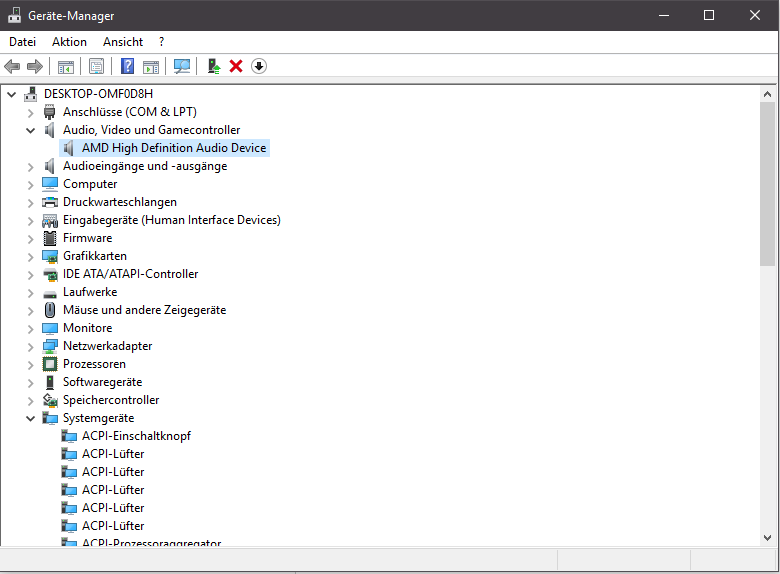Click the scrollbar down arrow
This screenshot has width=780, height=574.
point(767,537)
